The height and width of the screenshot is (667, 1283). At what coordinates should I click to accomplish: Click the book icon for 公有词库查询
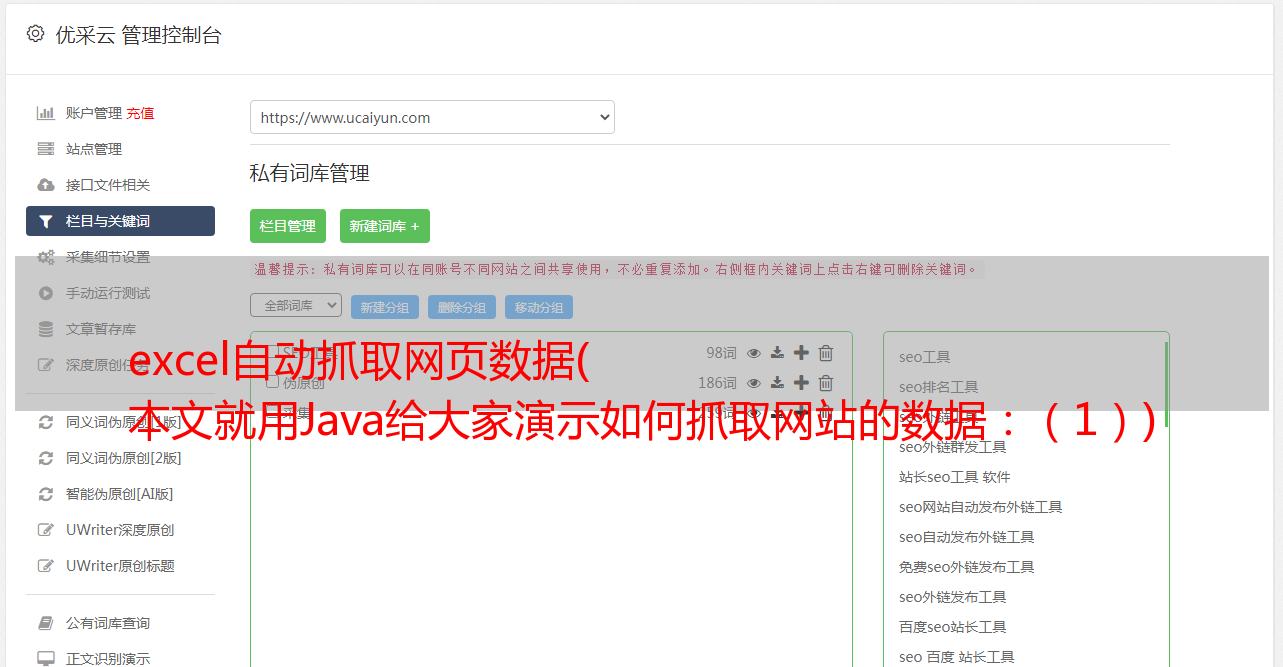click(45, 623)
